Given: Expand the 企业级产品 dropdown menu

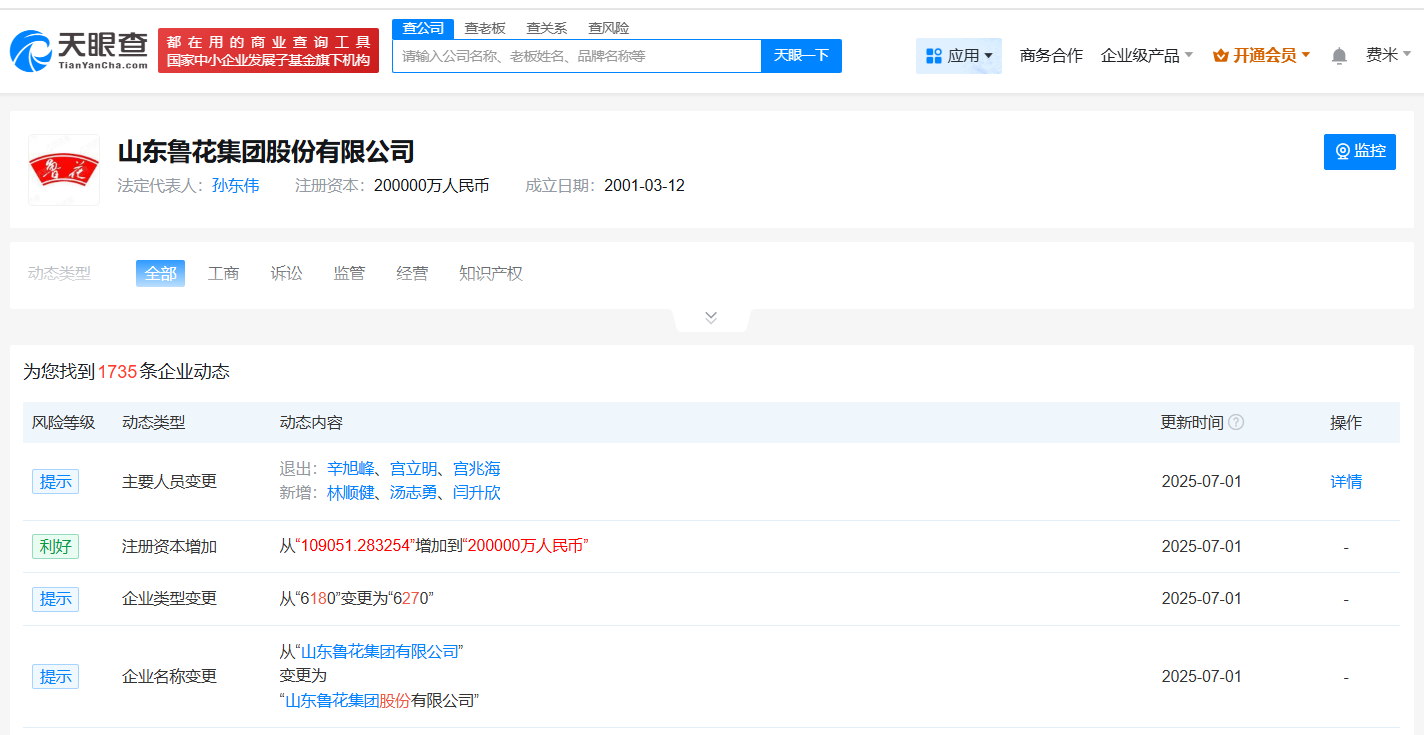Looking at the screenshot, I should click(1146, 56).
